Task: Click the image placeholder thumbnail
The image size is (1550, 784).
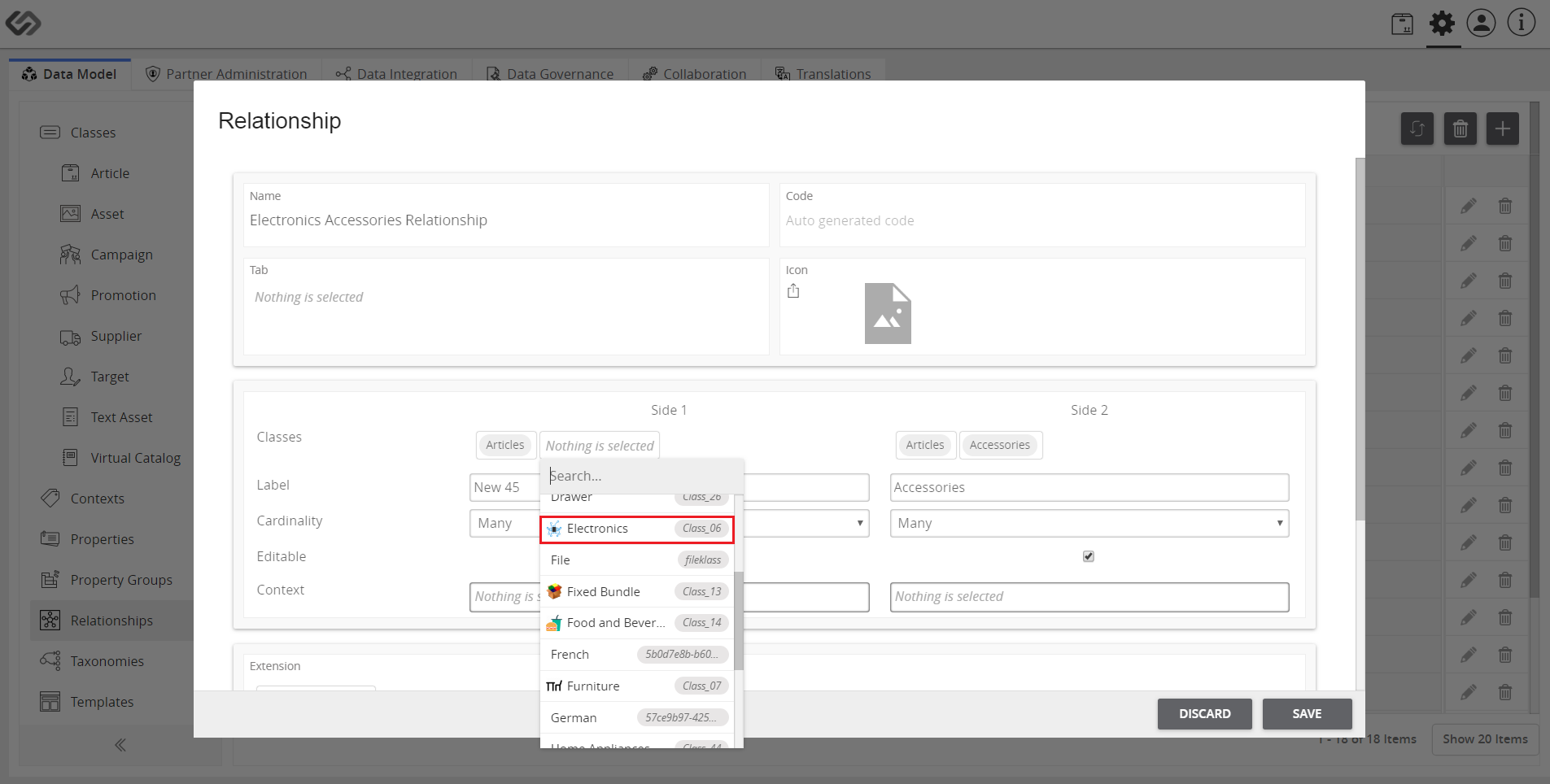Action: click(888, 313)
